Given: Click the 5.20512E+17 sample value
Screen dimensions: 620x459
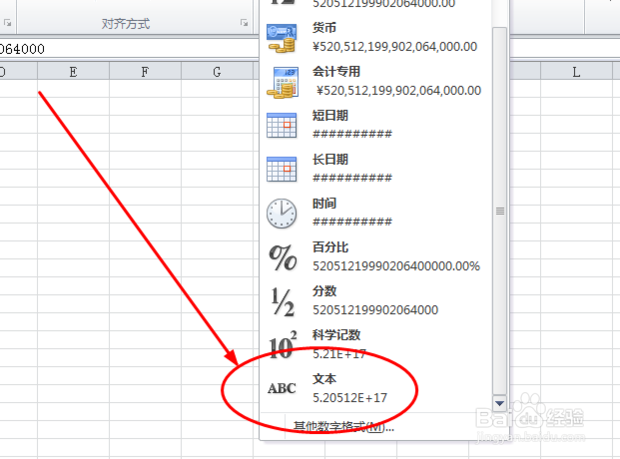Looking at the screenshot, I should [x=350, y=398].
